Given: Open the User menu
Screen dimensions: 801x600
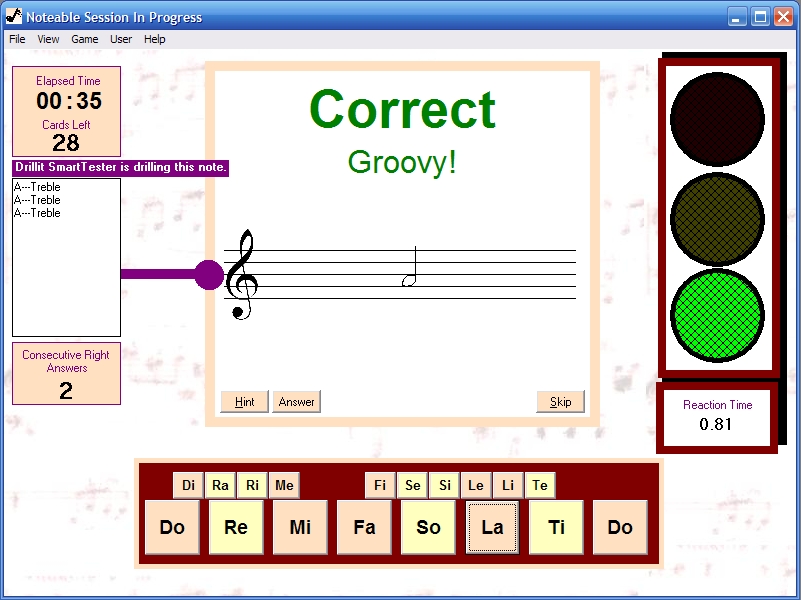Looking at the screenshot, I should (121, 39).
